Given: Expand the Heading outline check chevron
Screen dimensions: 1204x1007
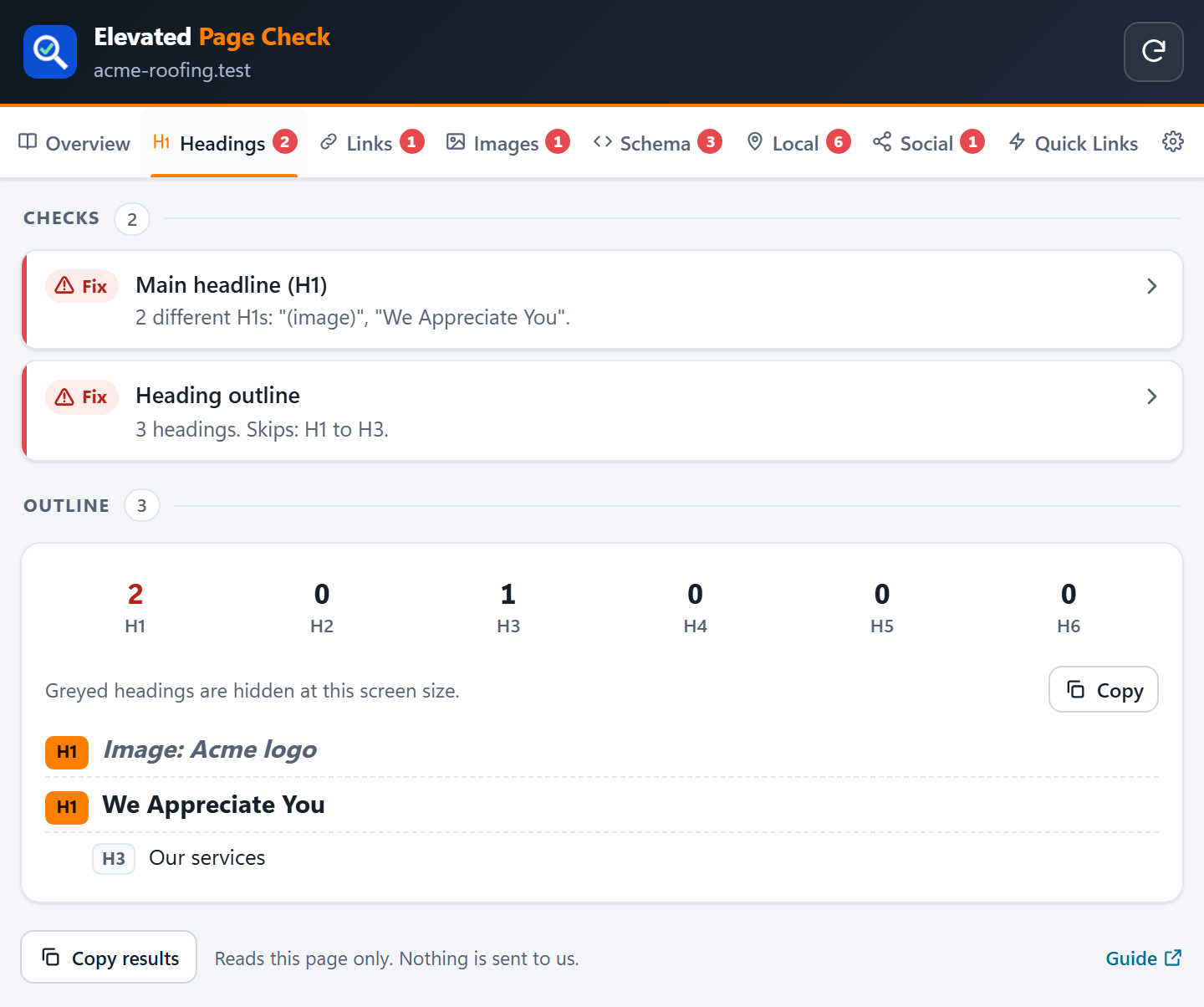Looking at the screenshot, I should click(x=1152, y=396).
